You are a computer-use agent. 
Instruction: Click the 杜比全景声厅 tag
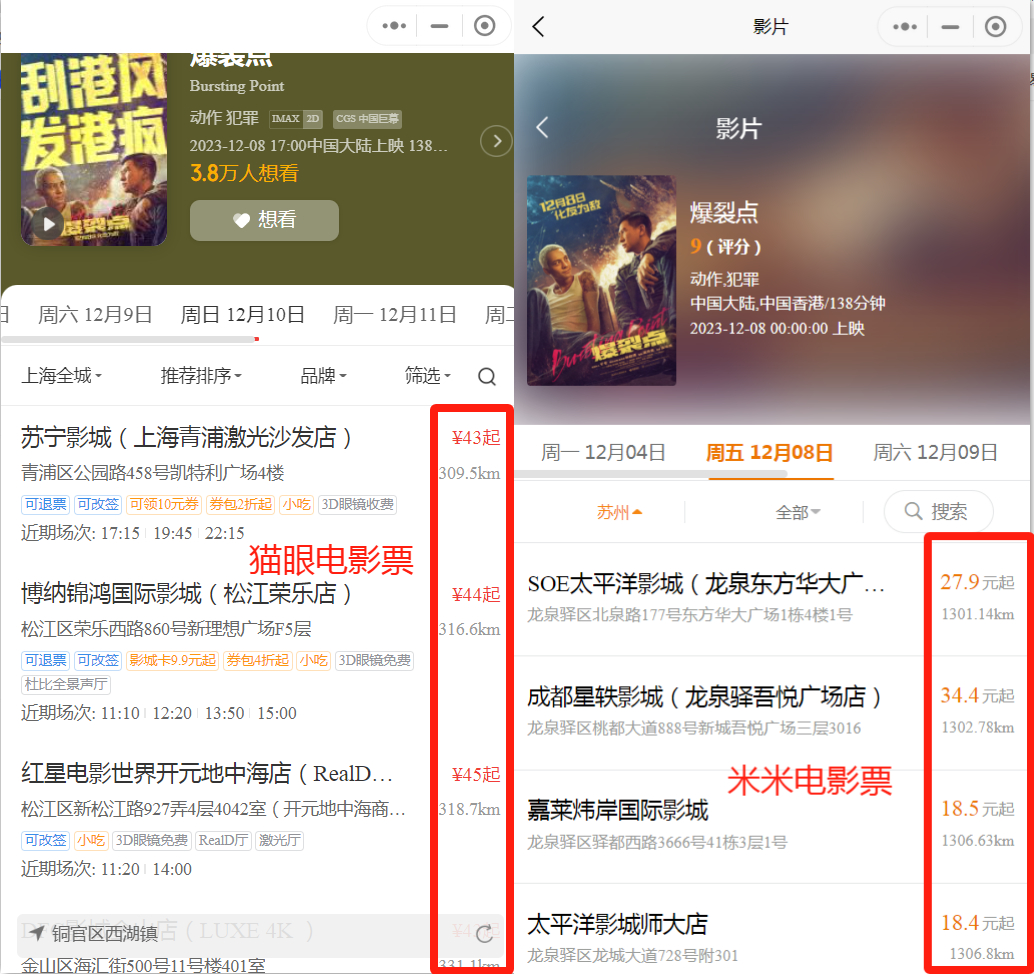tap(66, 685)
